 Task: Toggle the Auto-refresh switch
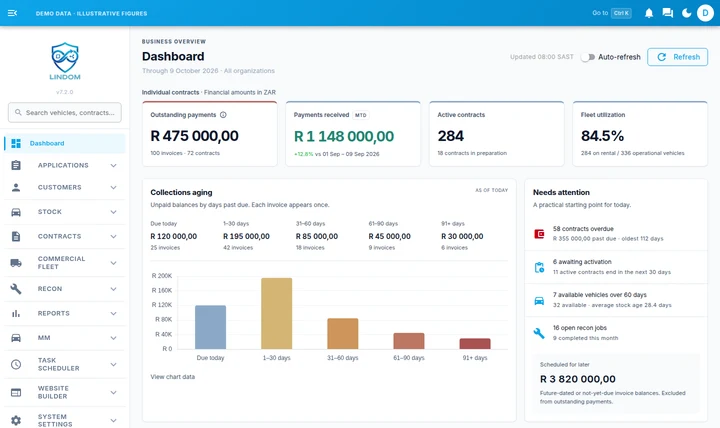click(x=588, y=57)
